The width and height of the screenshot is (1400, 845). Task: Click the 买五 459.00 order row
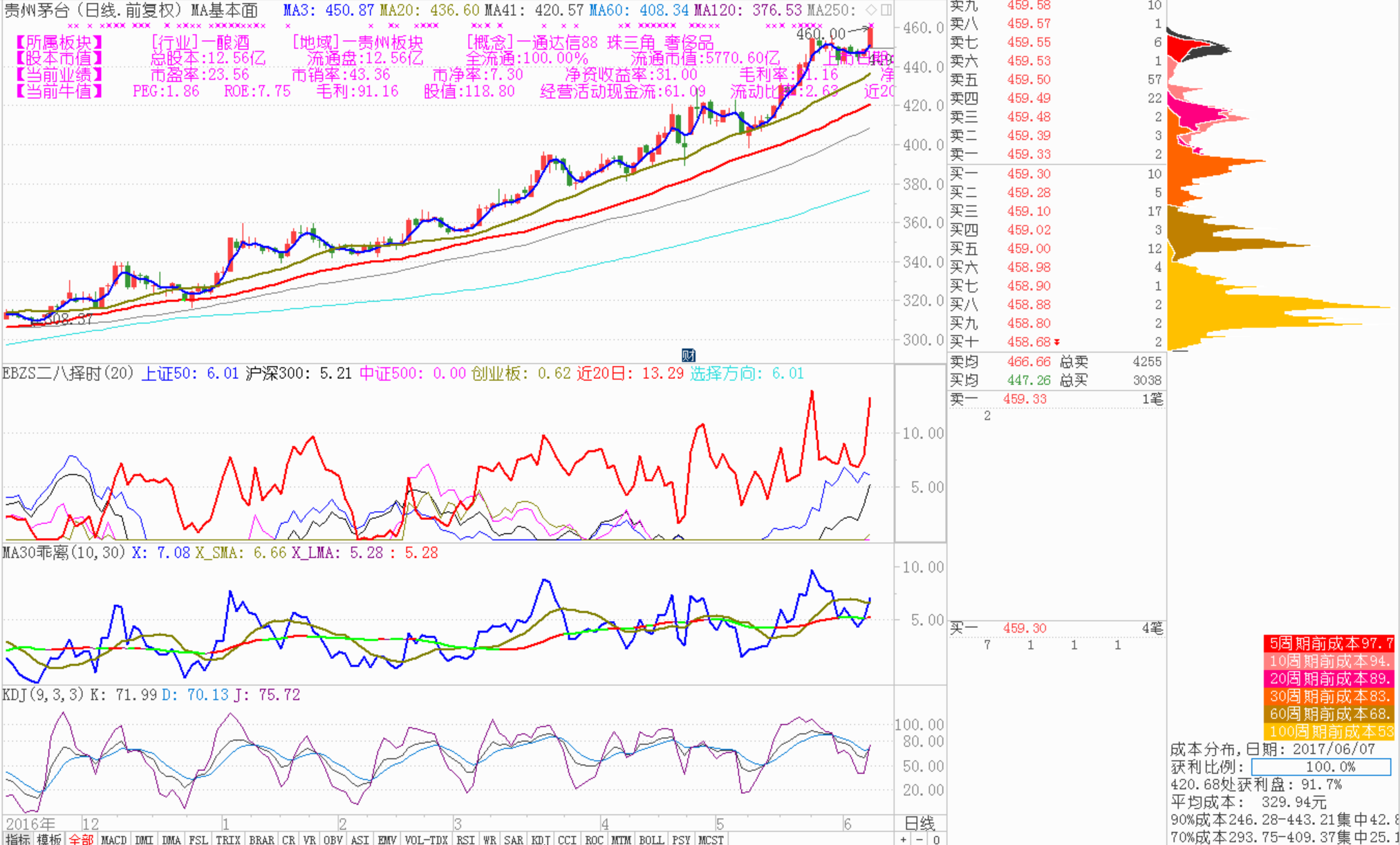(x=1056, y=248)
